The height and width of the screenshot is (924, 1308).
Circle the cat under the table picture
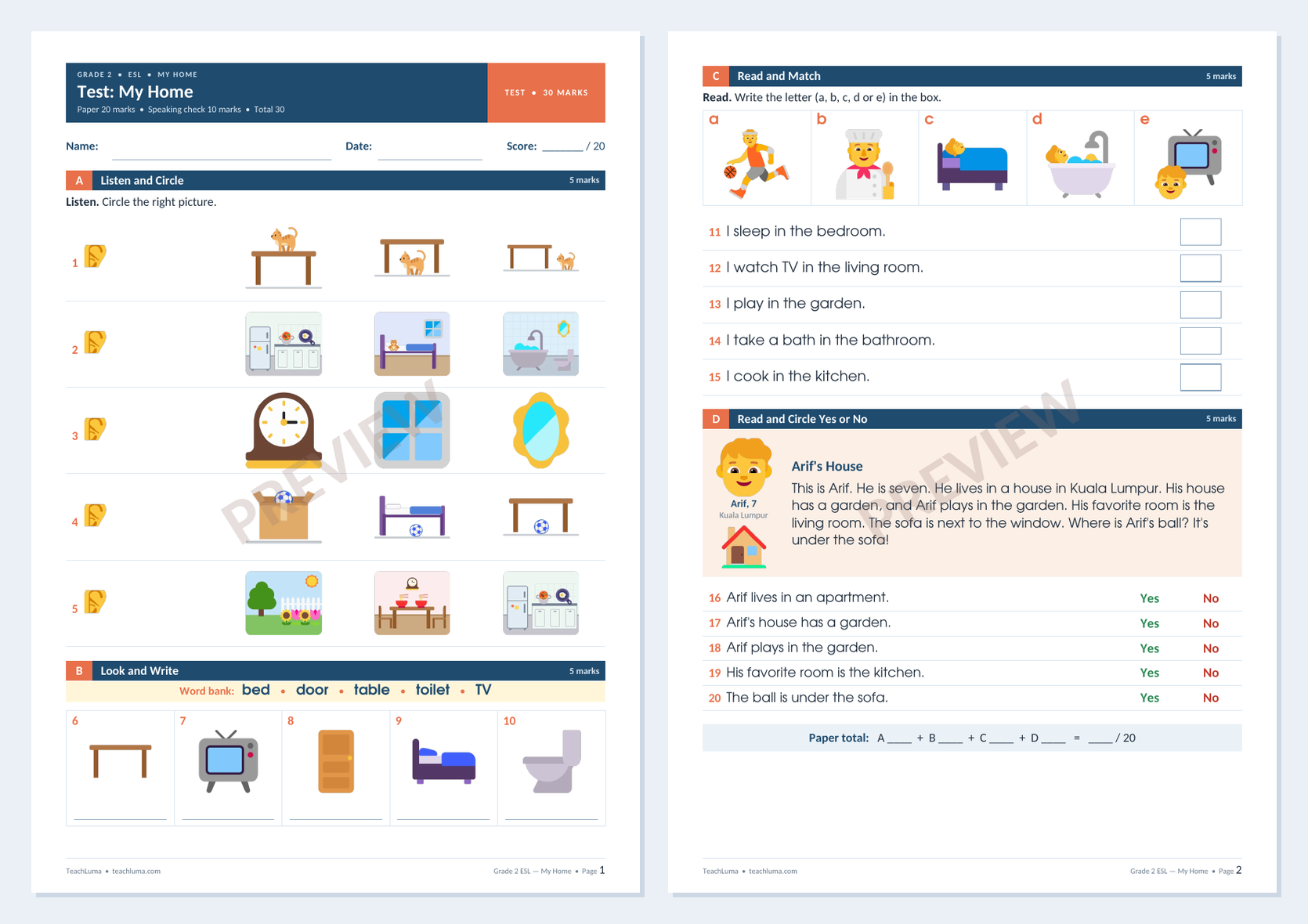pyautogui.click(x=412, y=257)
